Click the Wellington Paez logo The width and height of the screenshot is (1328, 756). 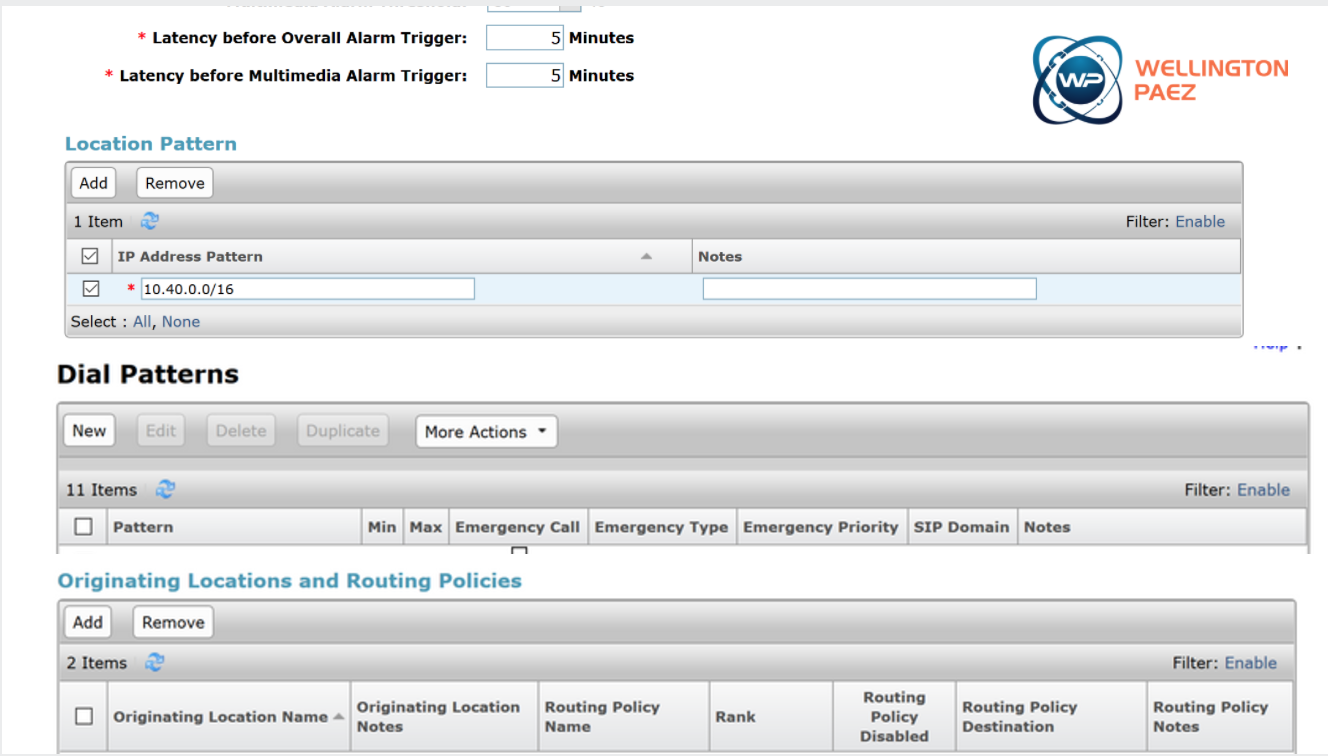click(x=1160, y=80)
